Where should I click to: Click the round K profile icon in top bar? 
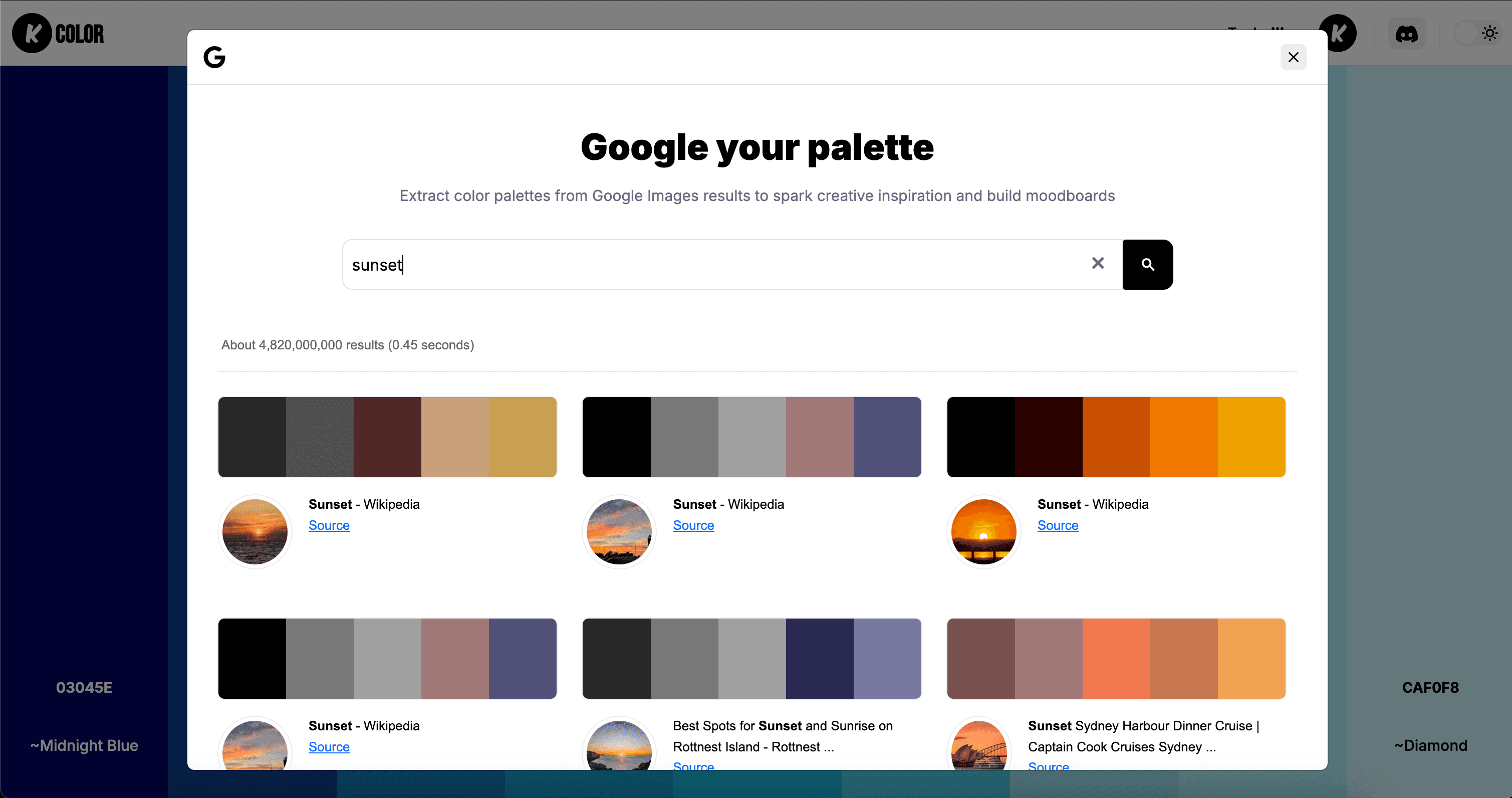(1338, 34)
